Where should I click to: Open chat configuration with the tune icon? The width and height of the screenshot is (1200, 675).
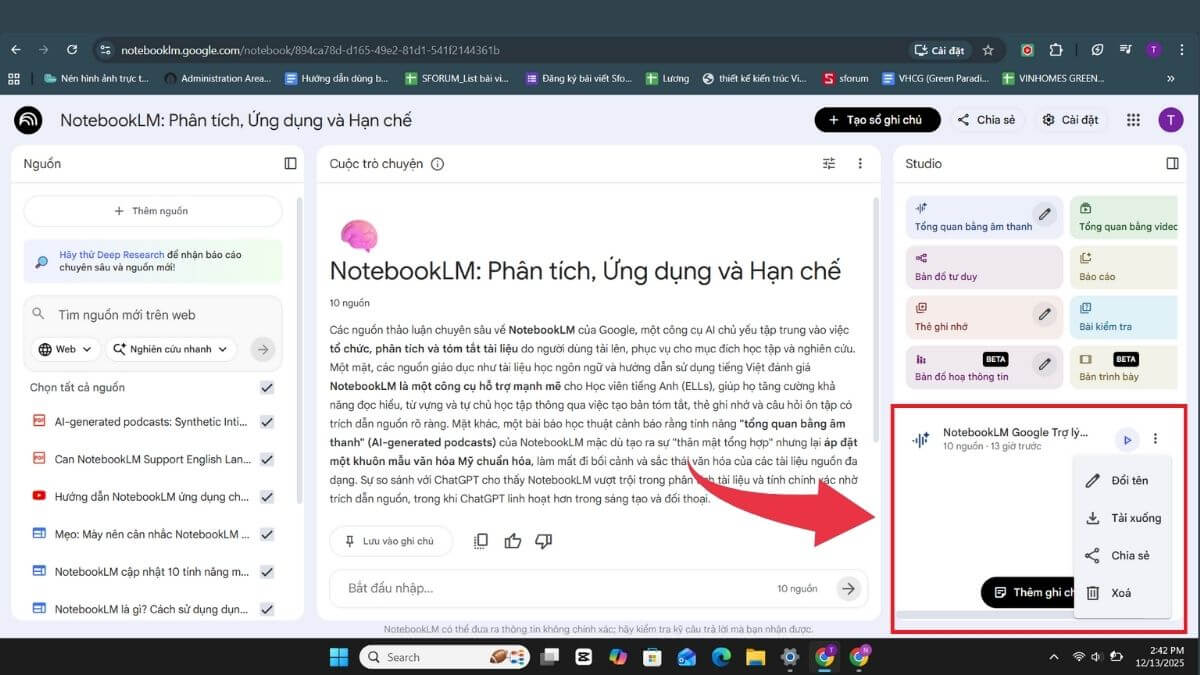tap(828, 163)
